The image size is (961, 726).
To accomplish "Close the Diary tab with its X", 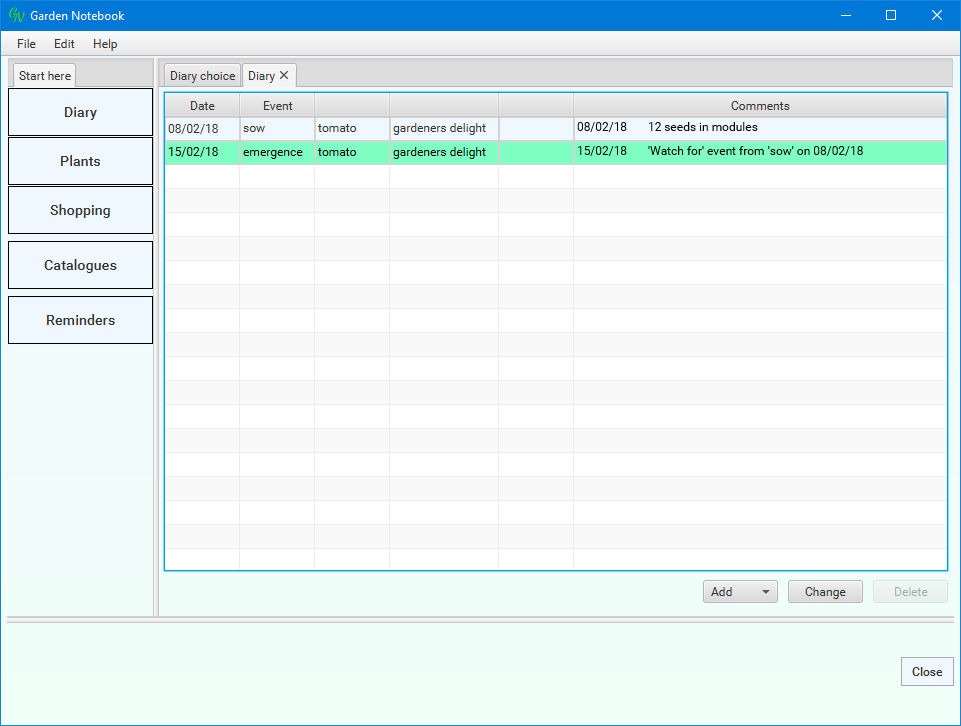I will click(x=284, y=75).
